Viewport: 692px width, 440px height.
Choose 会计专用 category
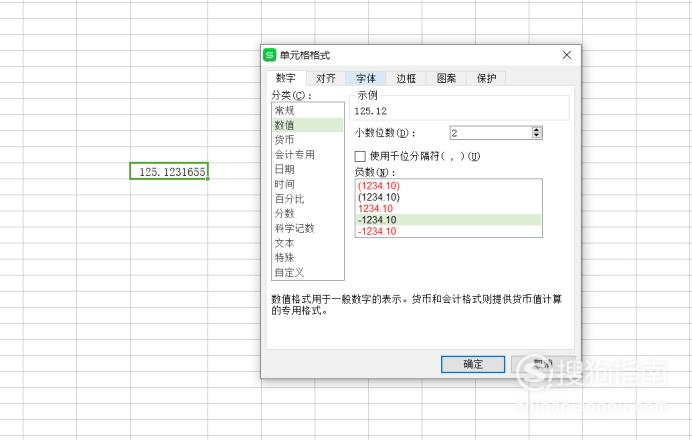308,154
